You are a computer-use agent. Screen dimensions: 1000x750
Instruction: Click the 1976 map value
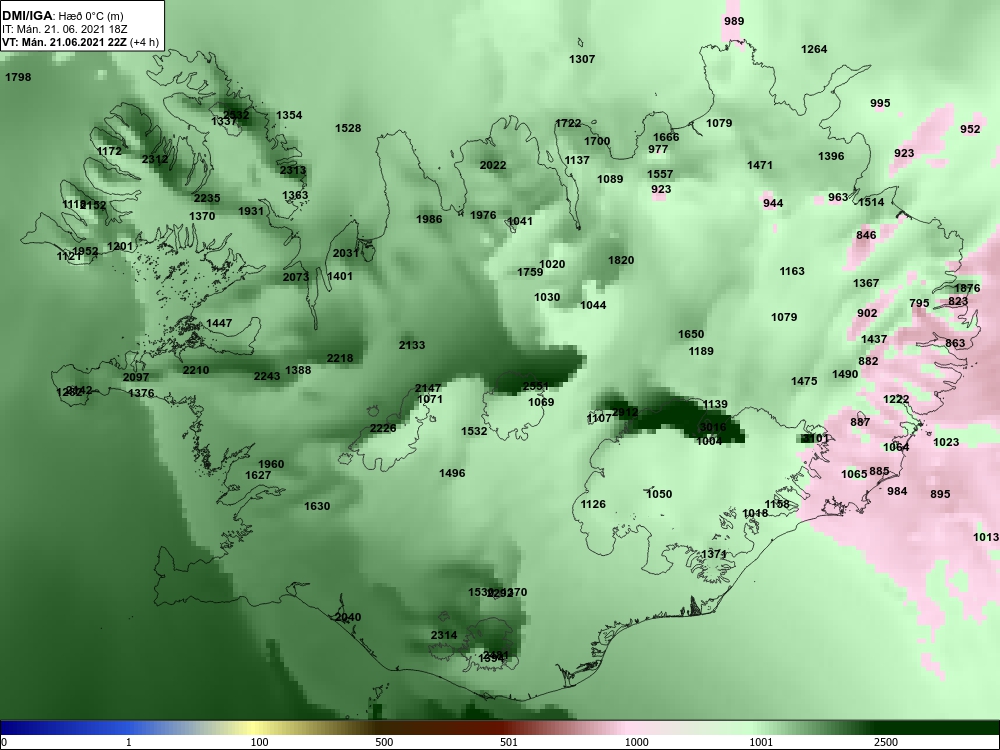(483, 216)
